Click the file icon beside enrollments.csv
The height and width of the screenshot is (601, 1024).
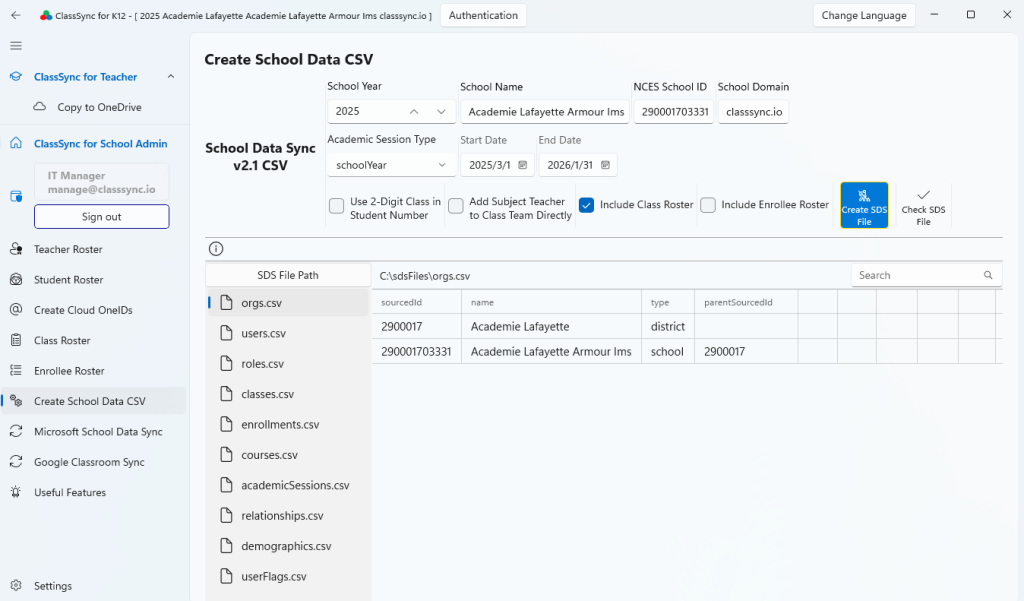[227, 424]
